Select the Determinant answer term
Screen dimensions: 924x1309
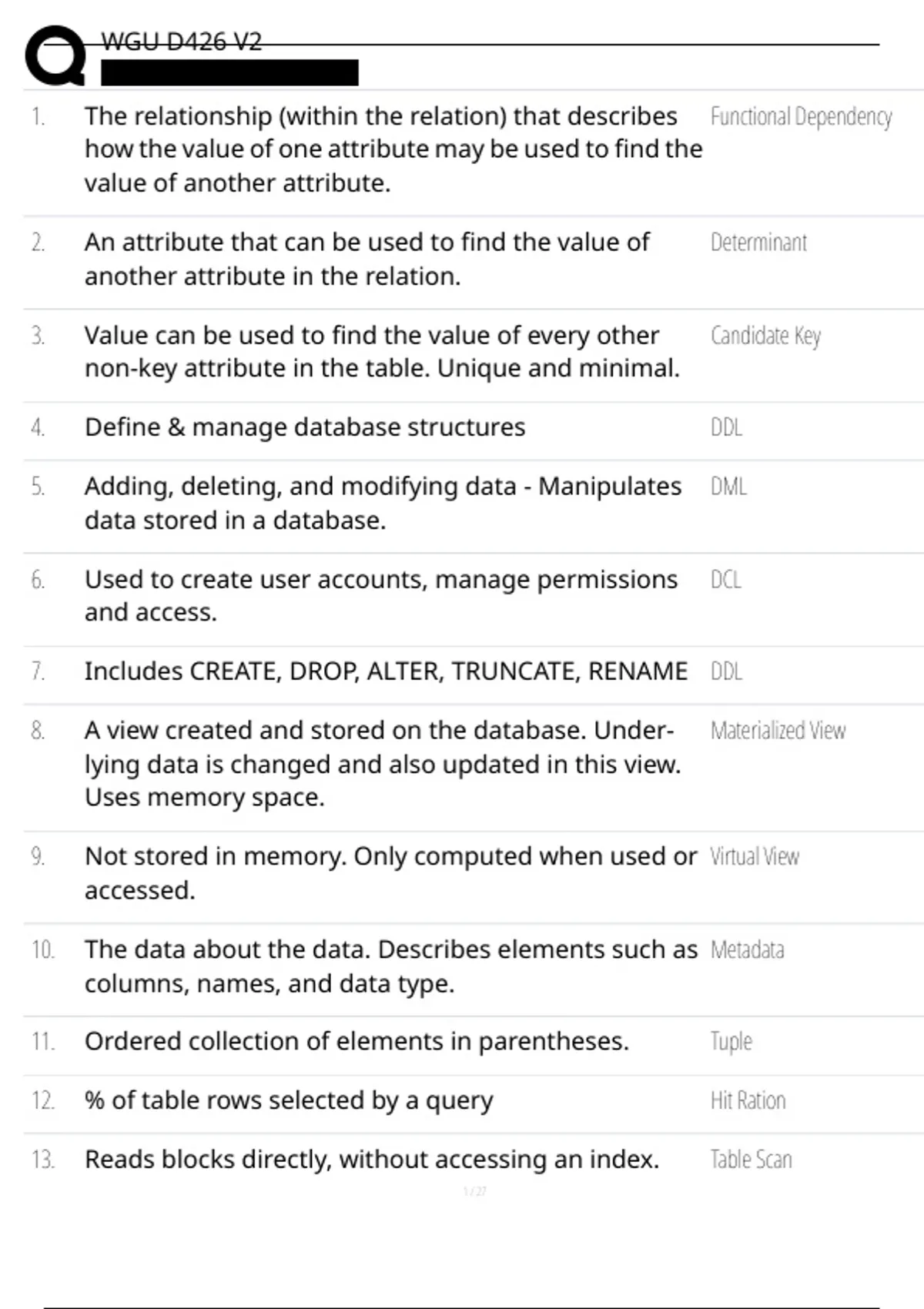click(758, 243)
